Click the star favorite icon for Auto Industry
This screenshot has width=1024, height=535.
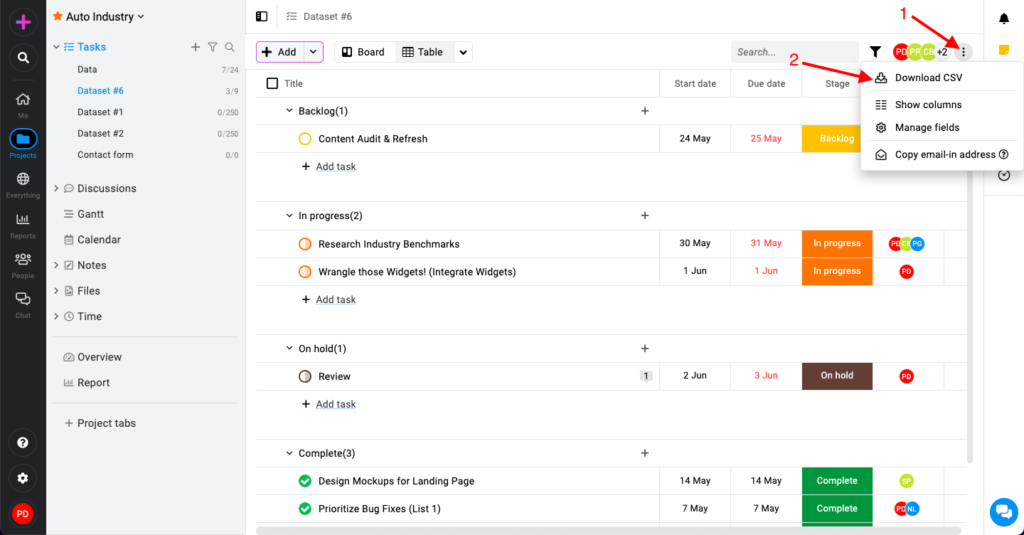[57, 16]
